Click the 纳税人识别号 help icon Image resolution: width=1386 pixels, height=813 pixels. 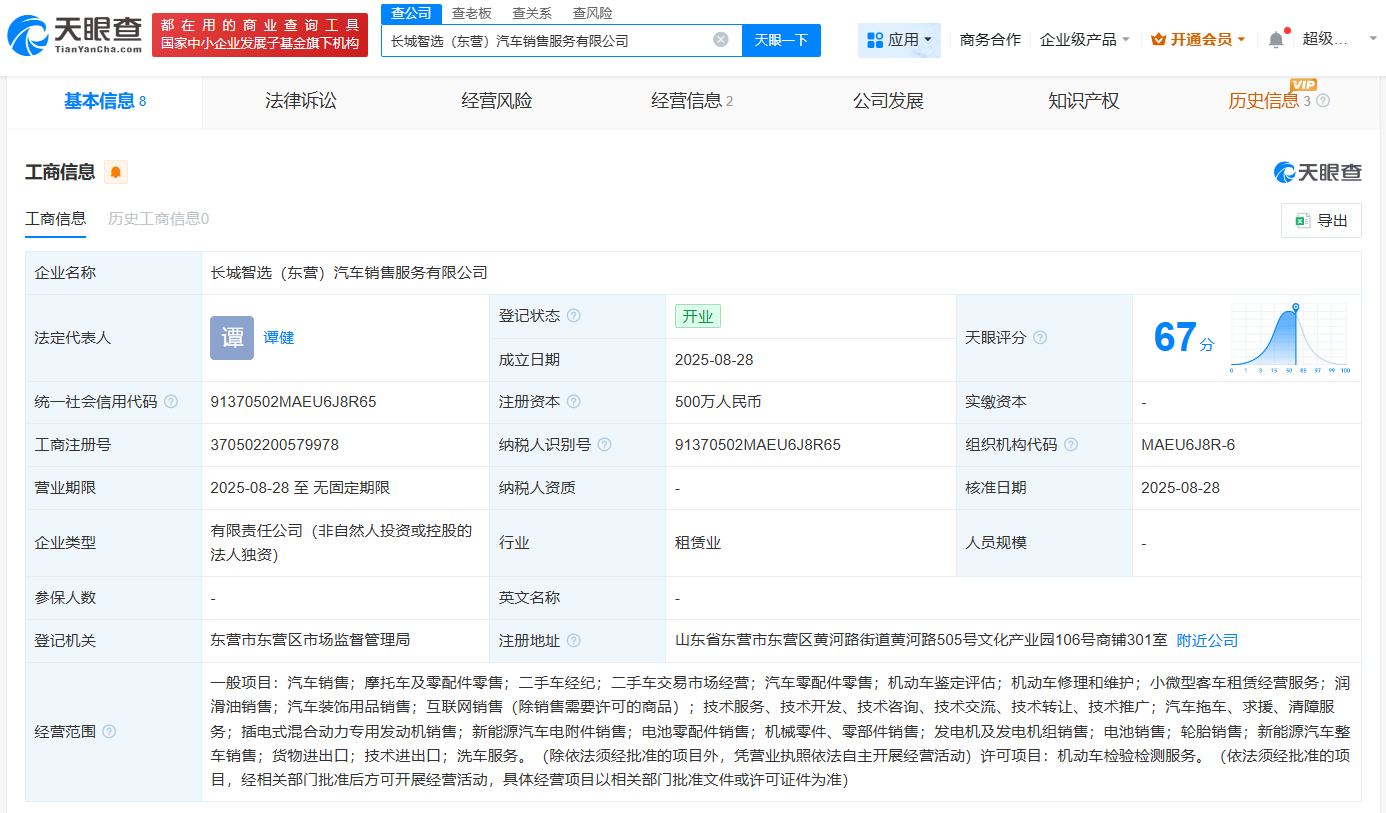(604, 444)
